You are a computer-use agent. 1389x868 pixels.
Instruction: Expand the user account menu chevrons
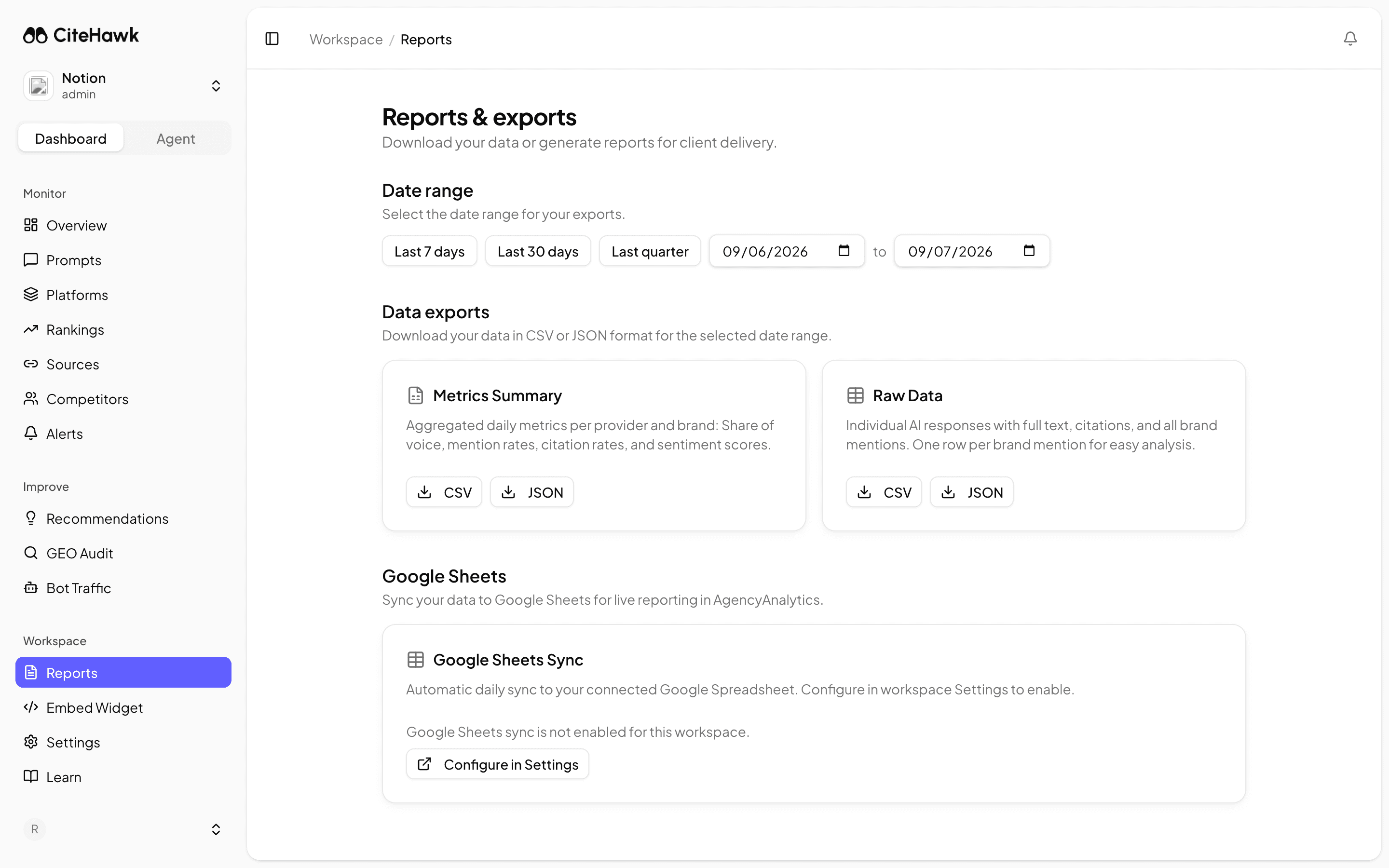216,829
